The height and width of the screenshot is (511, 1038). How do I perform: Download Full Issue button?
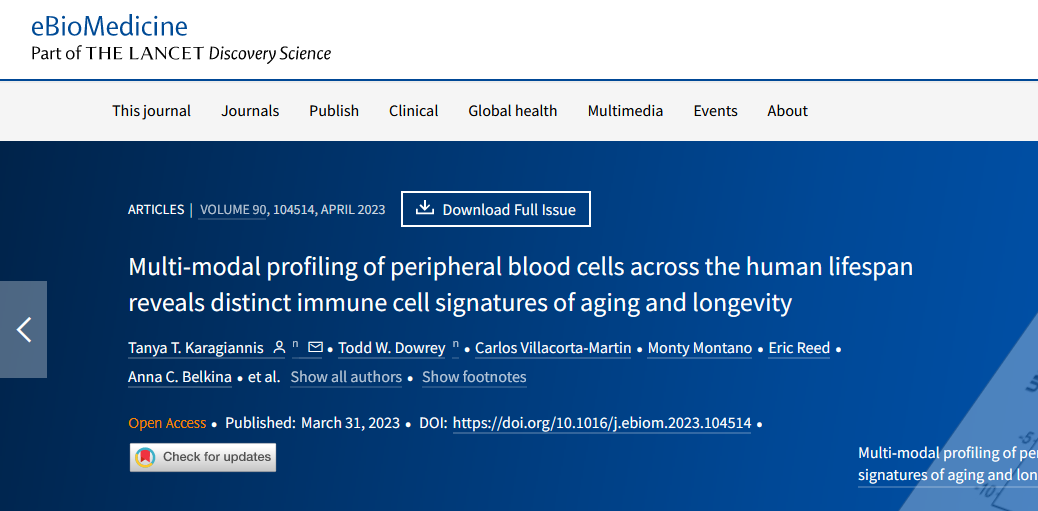point(496,209)
